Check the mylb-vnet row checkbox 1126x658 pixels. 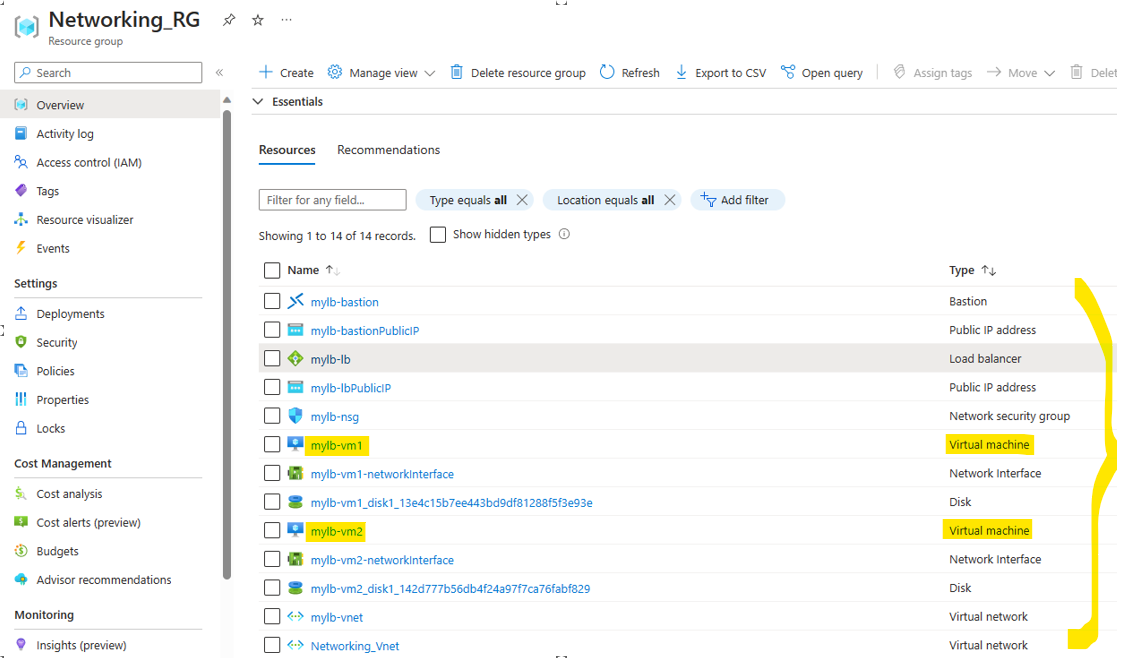(271, 617)
